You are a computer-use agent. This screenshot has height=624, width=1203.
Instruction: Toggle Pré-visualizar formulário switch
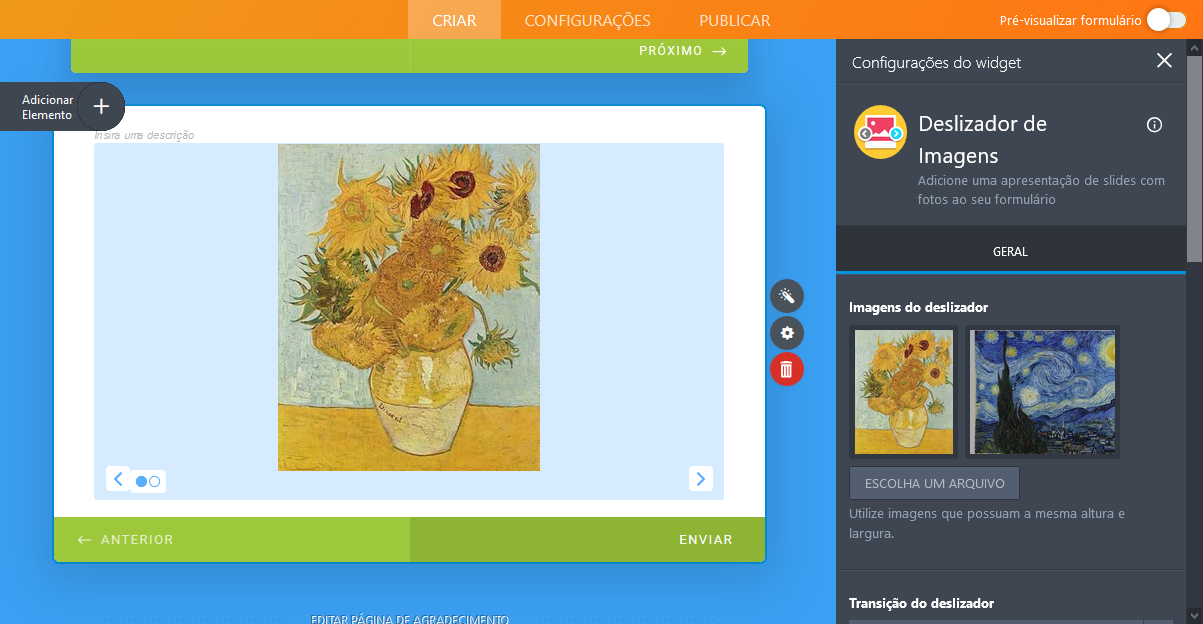(x=1165, y=19)
